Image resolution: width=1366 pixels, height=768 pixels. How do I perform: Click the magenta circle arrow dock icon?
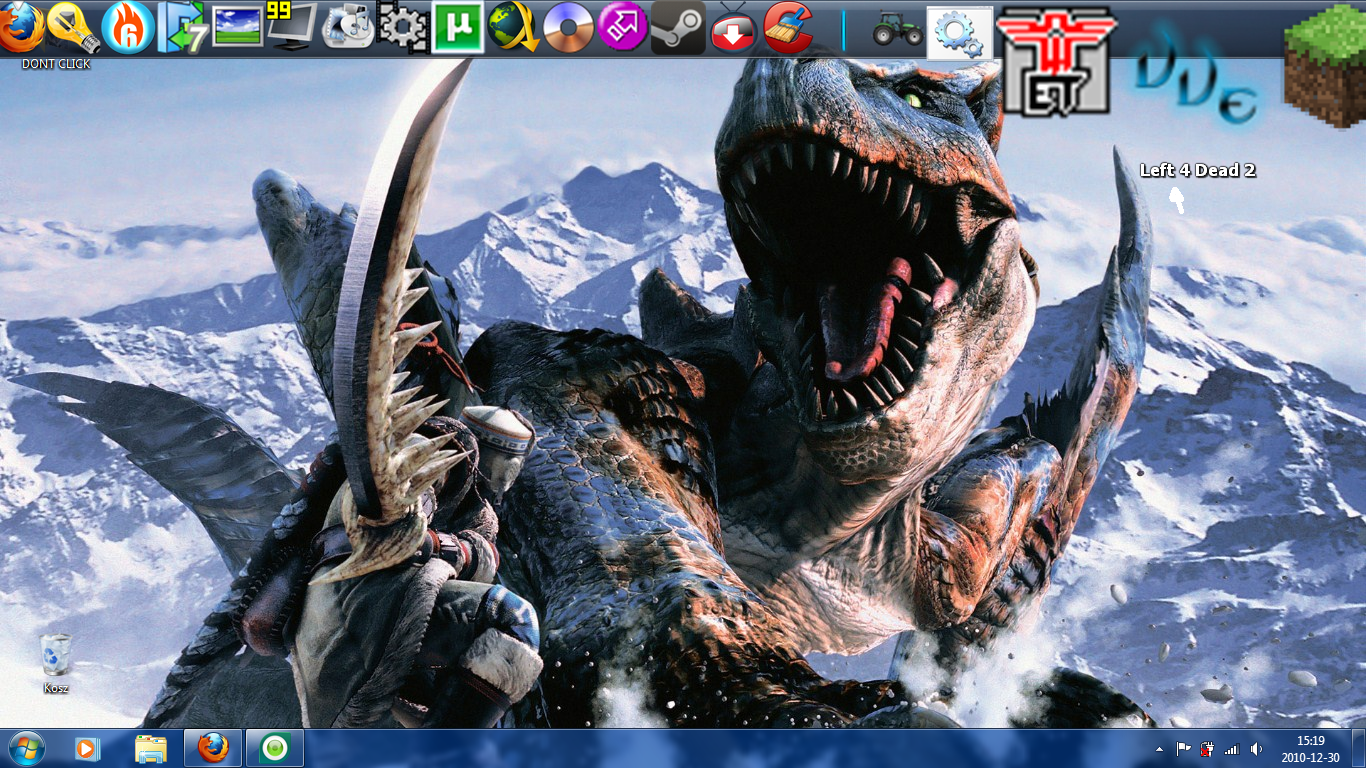622,27
